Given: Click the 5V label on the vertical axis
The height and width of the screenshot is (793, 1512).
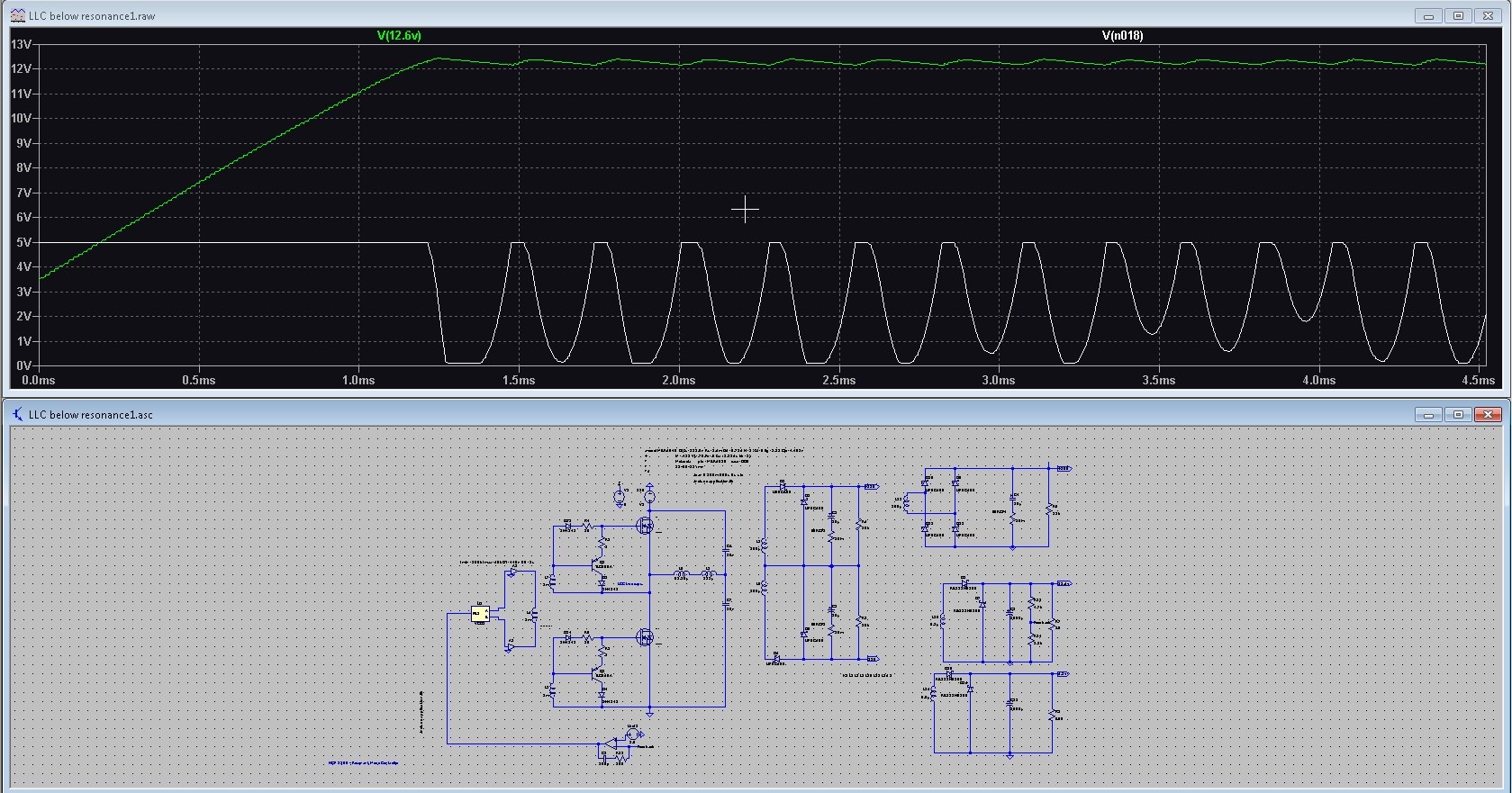Looking at the screenshot, I should pyautogui.click(x=23, y=242).
